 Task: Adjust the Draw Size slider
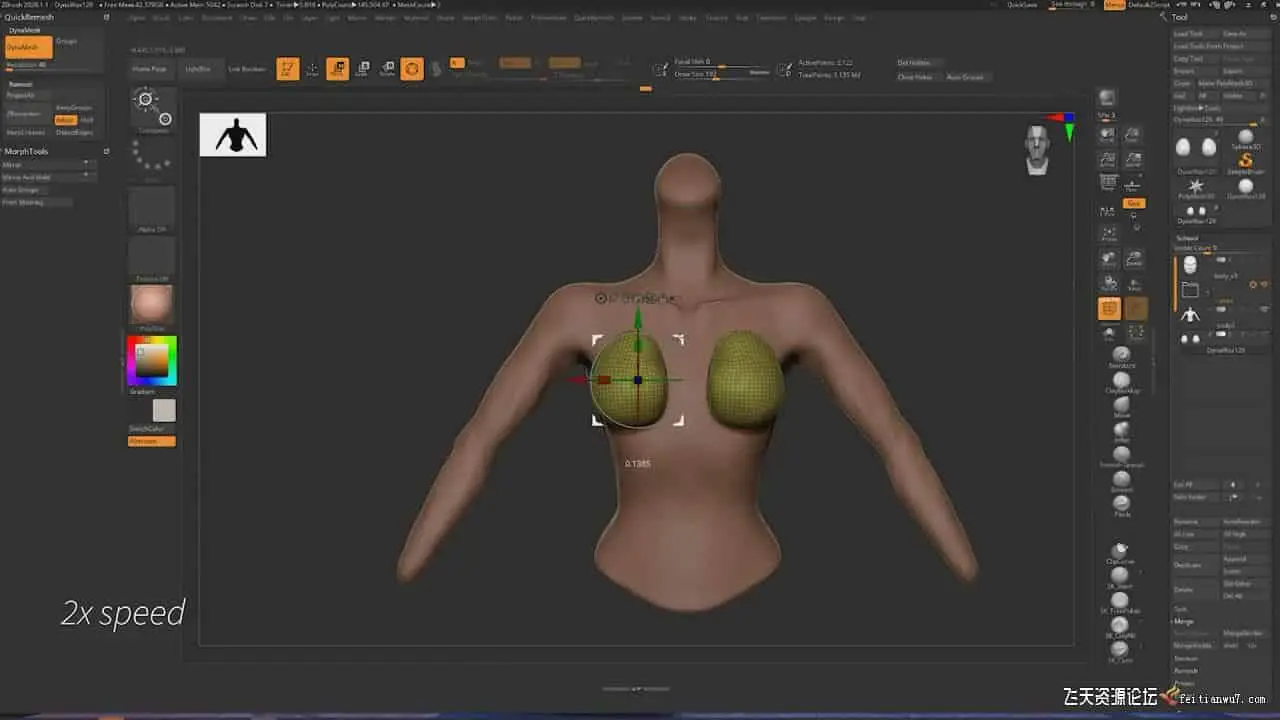722,74
